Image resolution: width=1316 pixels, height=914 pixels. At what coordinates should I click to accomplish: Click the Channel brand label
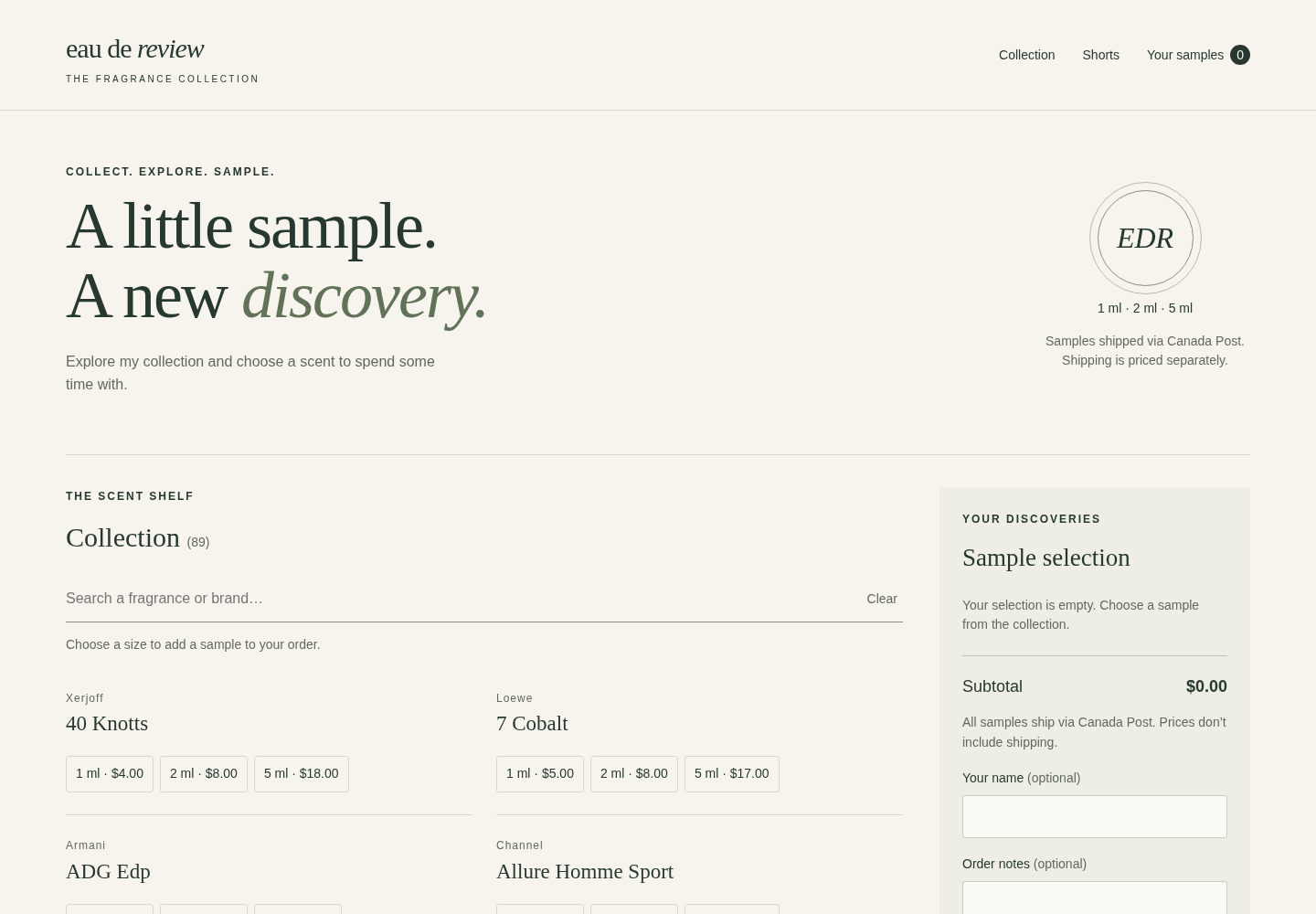pos(519,845)
